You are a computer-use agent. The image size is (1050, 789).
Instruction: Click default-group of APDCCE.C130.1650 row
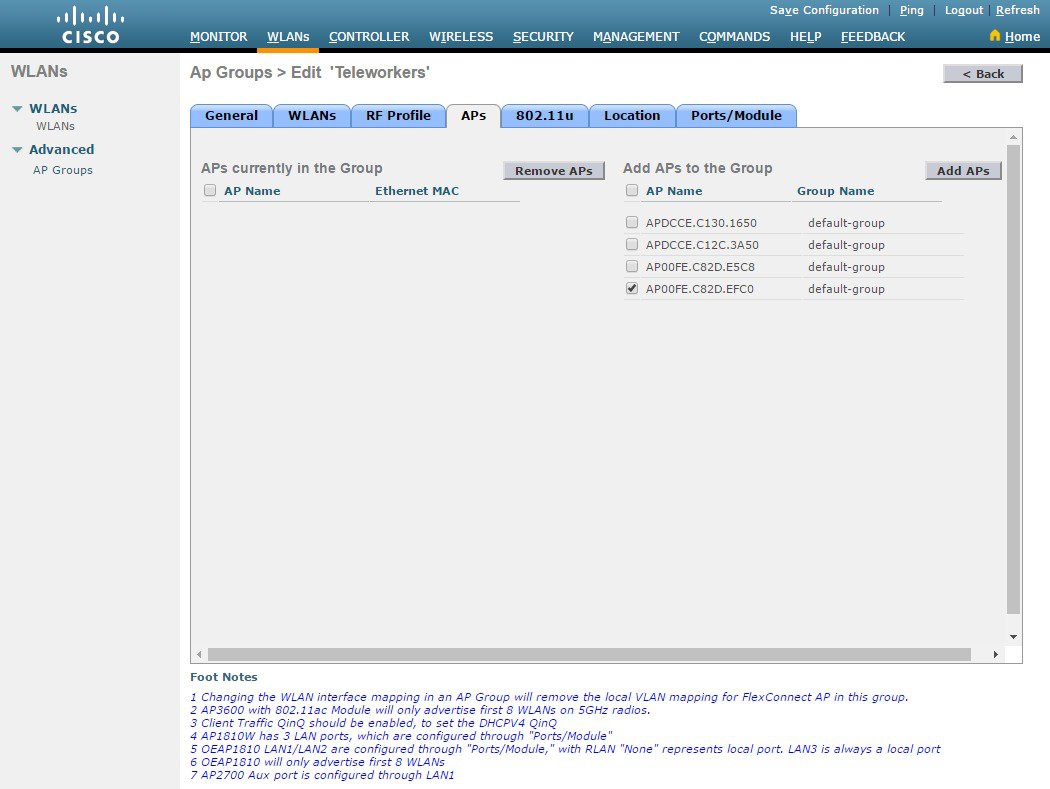[x=846, y=223]
